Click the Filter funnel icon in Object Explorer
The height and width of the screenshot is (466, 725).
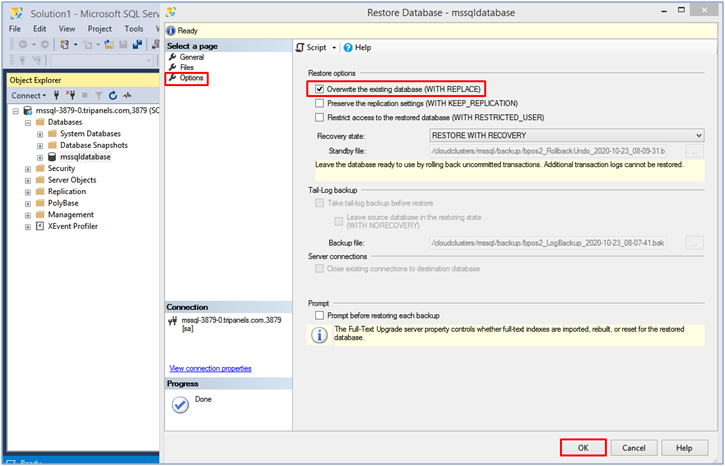[99, 96]
